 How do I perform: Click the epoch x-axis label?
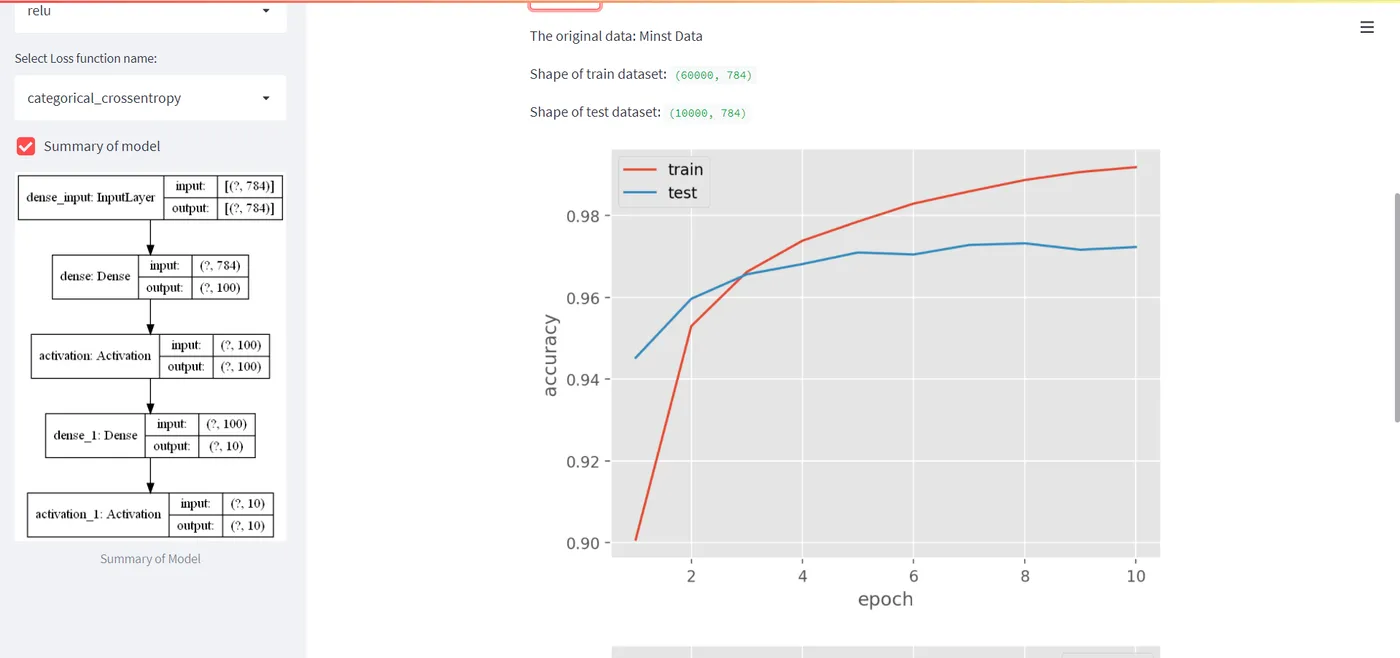[x=885, y=599]
